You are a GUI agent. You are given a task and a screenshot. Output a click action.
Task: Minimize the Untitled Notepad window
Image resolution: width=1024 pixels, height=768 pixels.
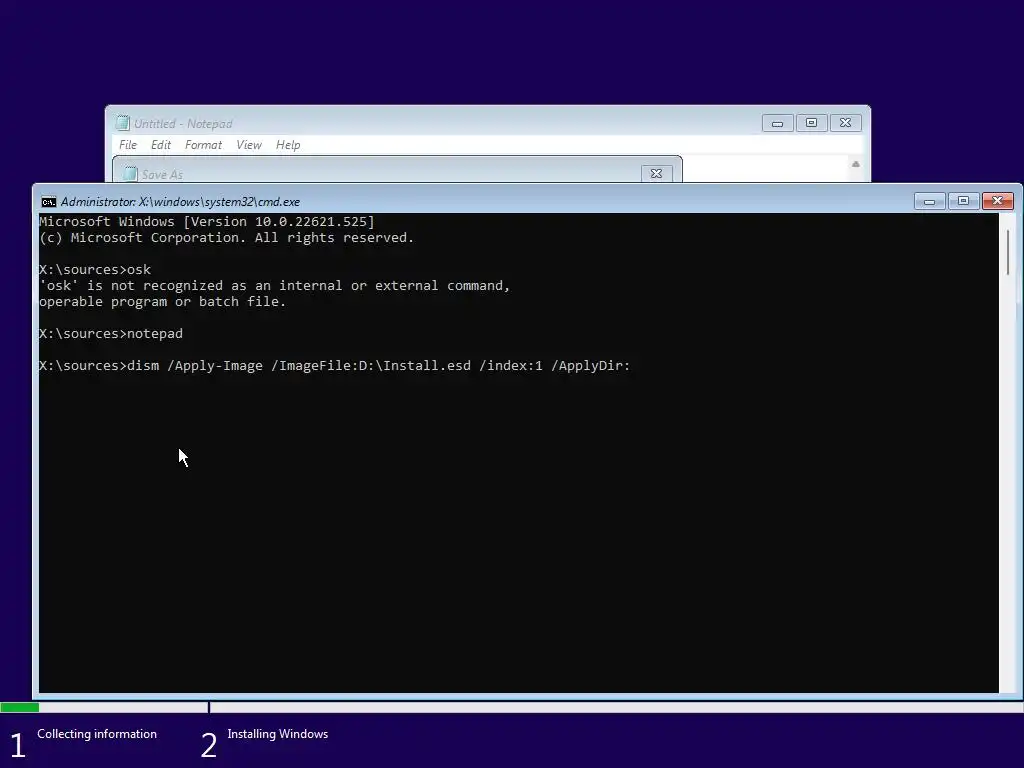(777, 123)
